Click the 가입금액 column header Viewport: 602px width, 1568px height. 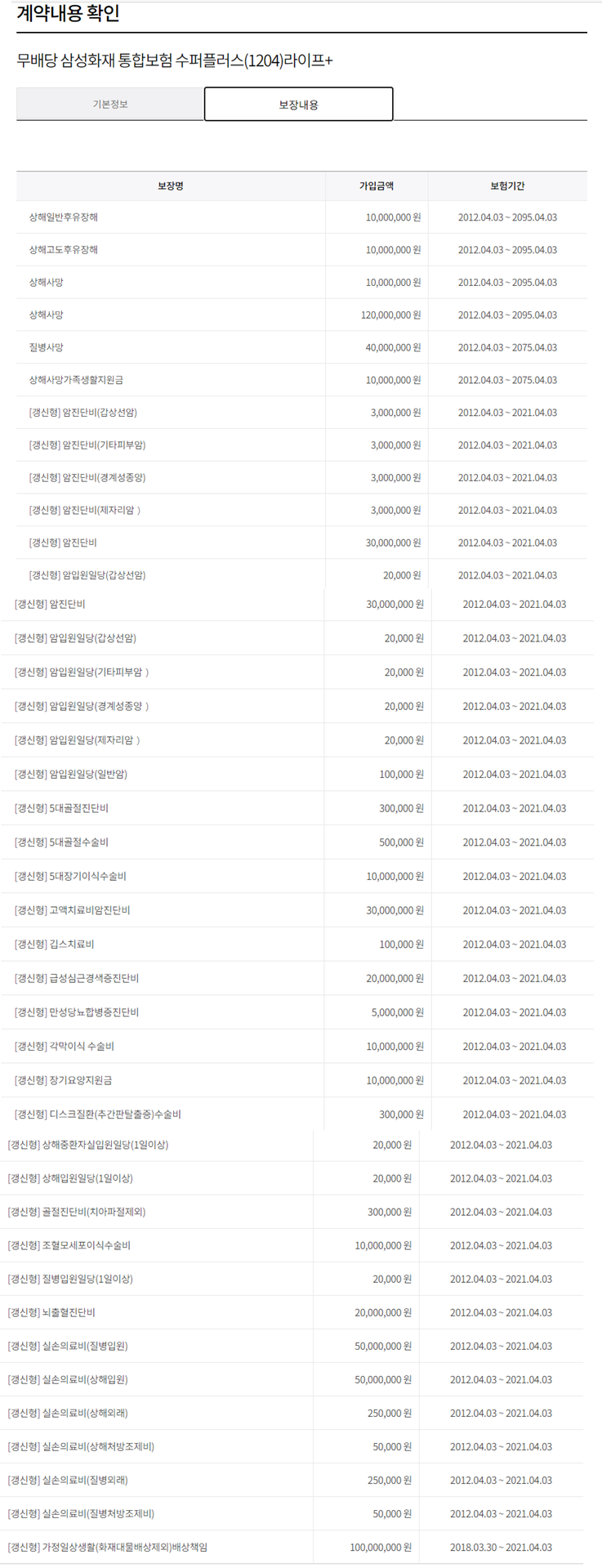(x=377, y=186)
